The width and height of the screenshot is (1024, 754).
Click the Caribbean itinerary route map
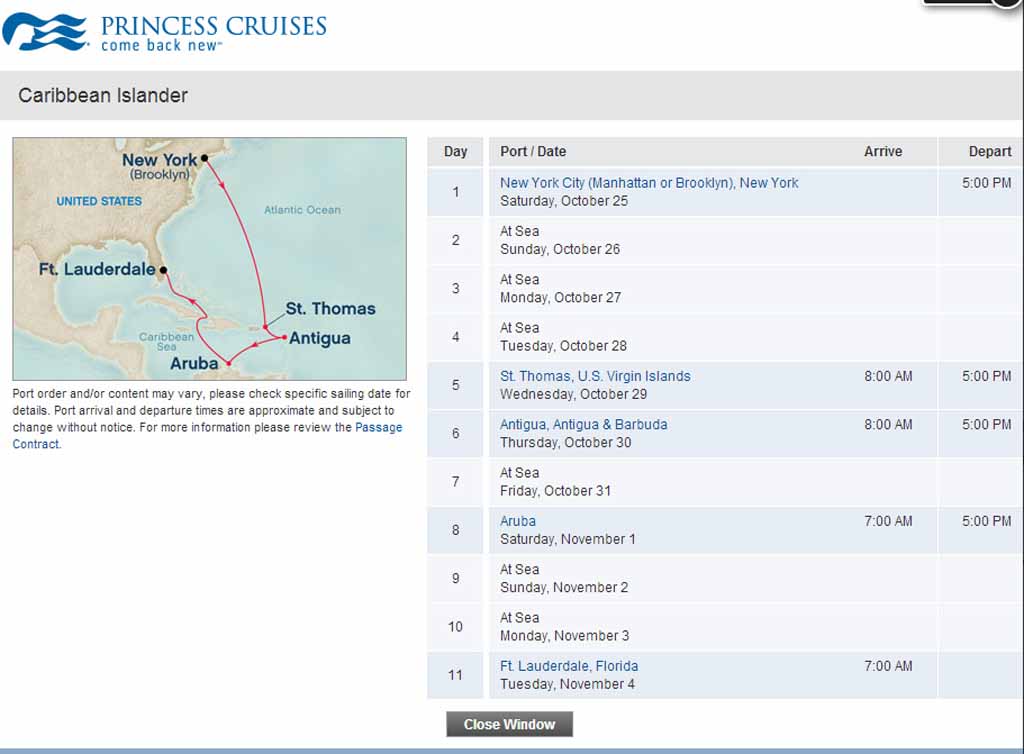[210, 259]
